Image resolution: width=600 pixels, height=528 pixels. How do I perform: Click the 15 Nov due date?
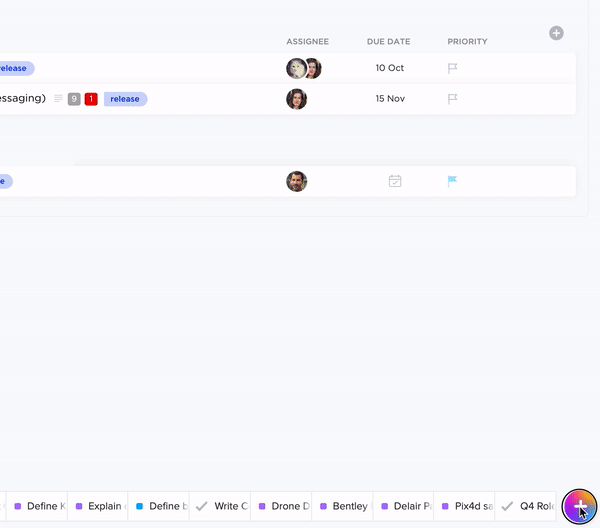tap(389, 99)
